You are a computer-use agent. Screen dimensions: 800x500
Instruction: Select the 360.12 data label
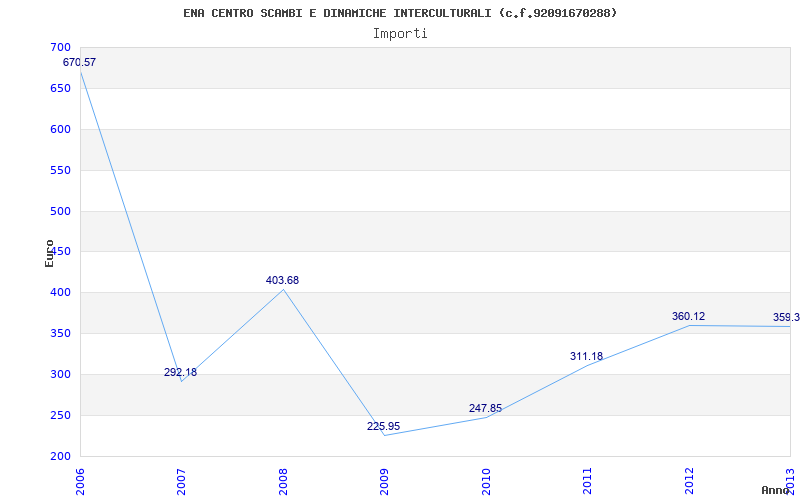[x=688, y=316]
